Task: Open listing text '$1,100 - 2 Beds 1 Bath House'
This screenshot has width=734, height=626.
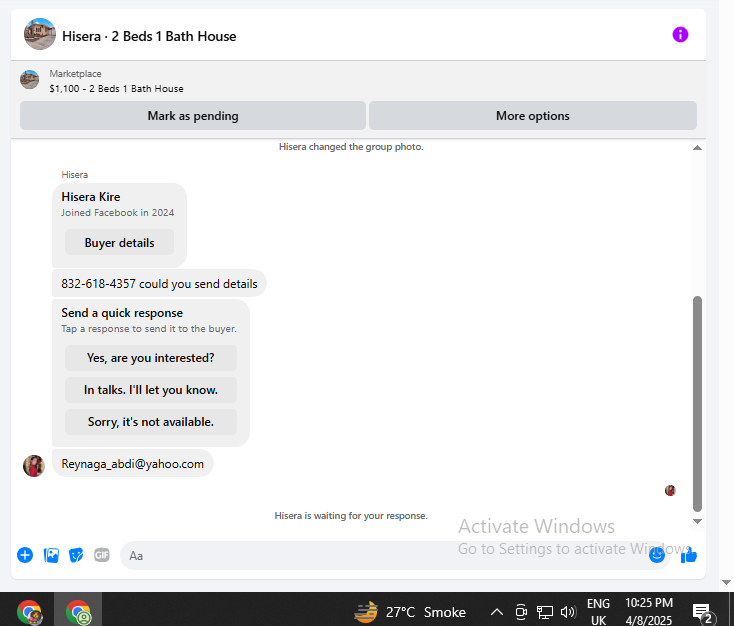Action: 116,88
